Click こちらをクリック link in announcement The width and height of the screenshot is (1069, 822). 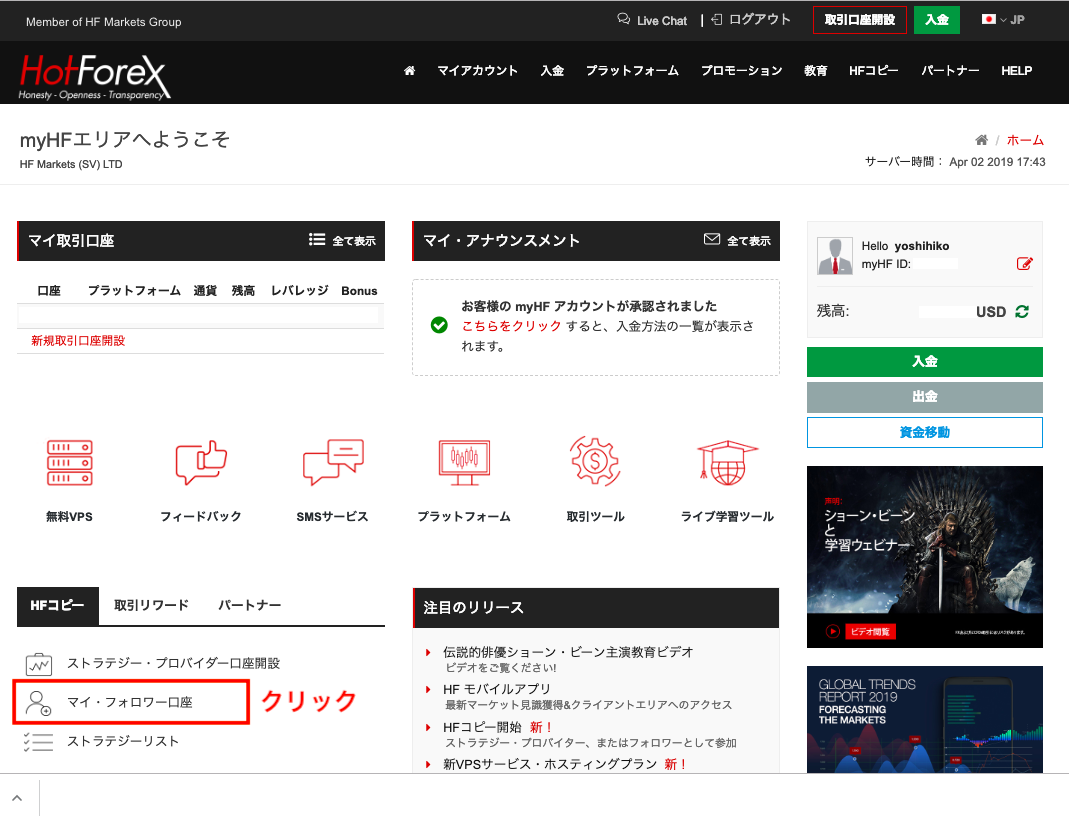511,326
